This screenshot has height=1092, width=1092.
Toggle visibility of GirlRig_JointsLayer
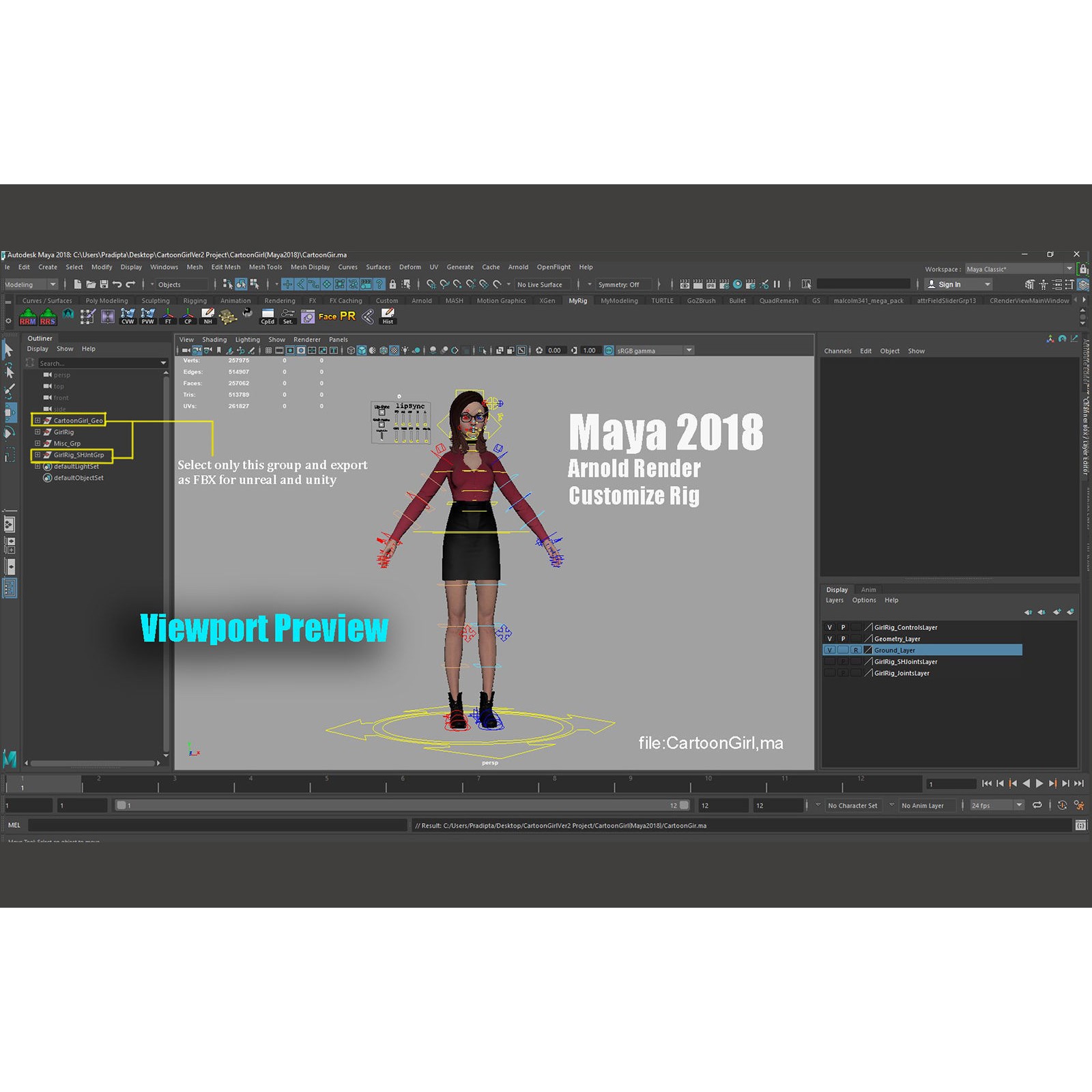830,674
